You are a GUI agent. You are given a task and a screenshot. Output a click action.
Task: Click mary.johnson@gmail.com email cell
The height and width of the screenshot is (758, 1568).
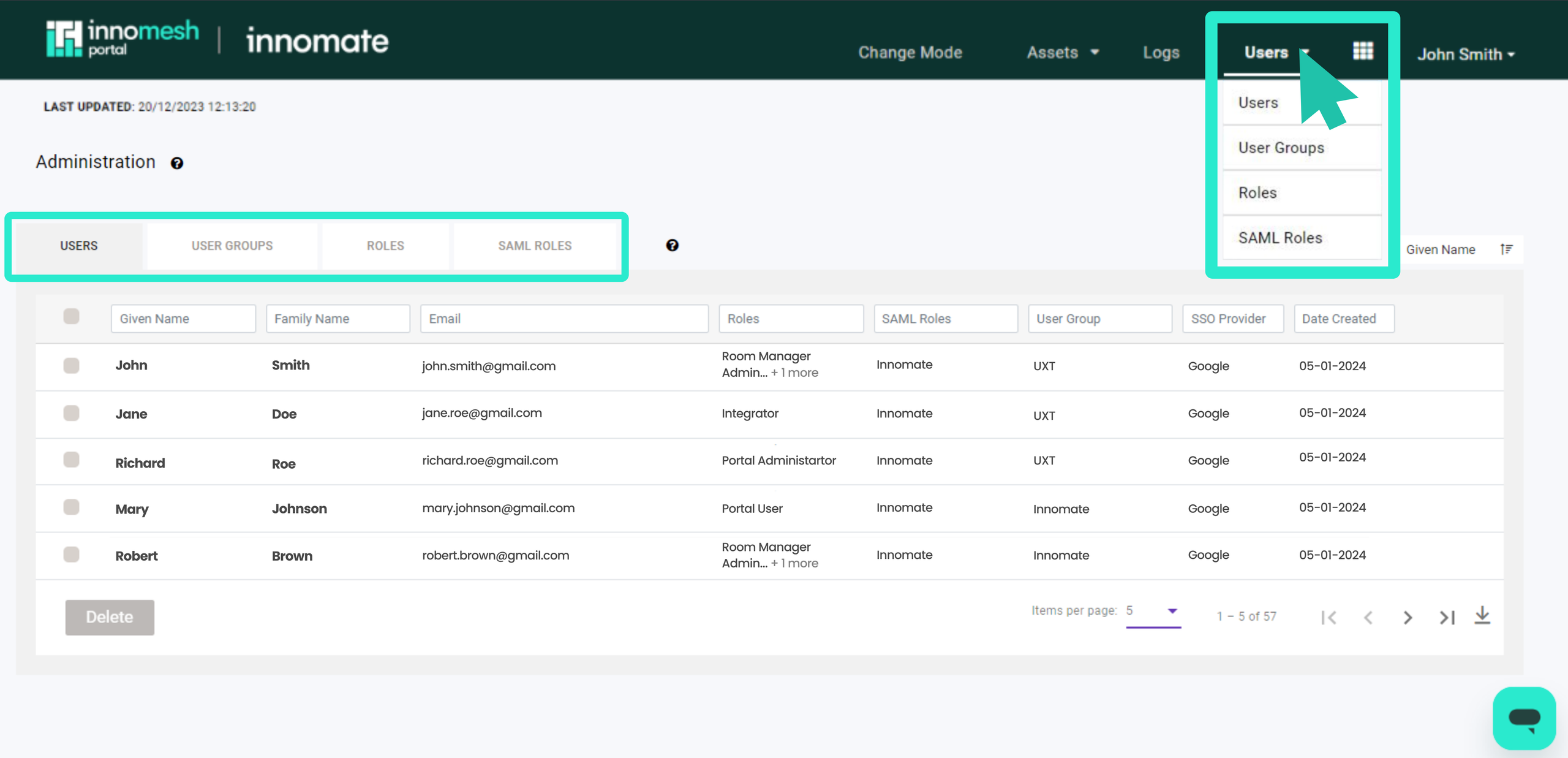pyautogui.click(x=499, y=508)
